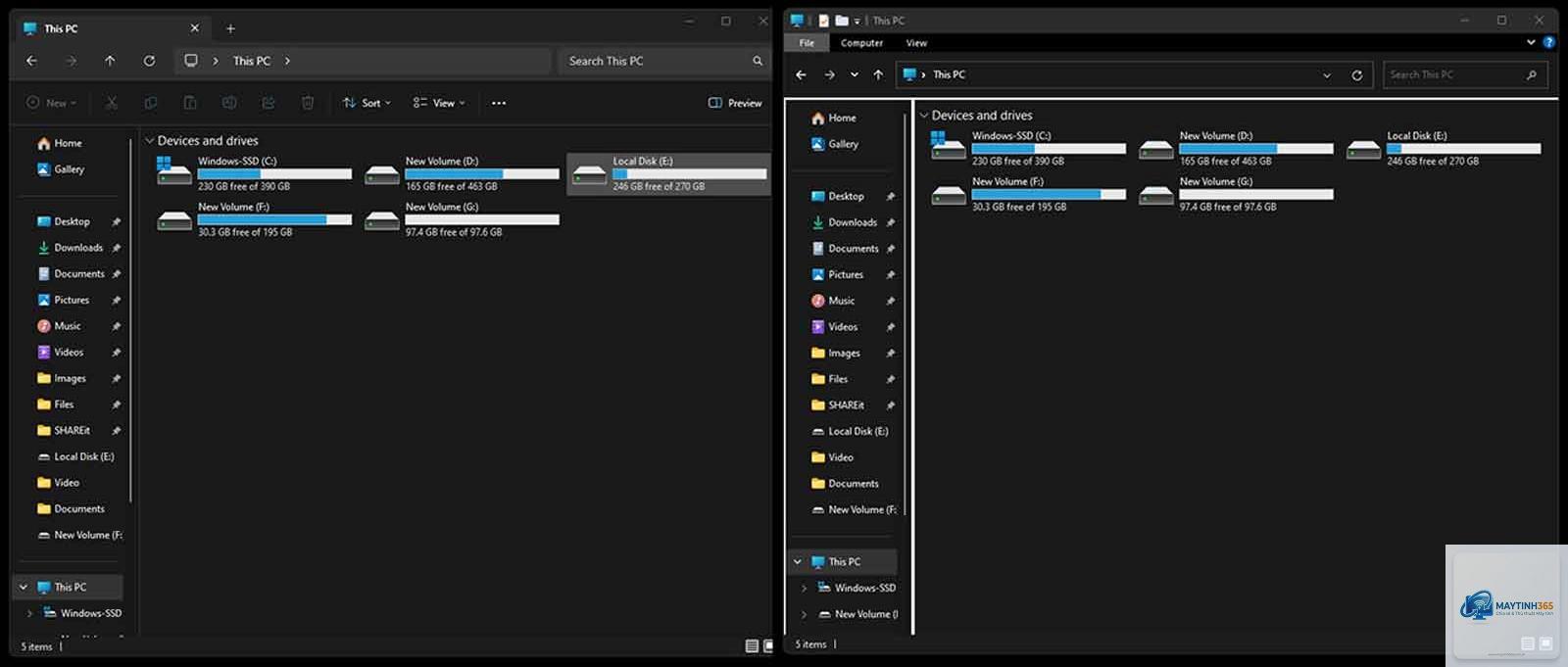Collapse This PC tree node in left window
This screenshot has height=667, width=1568.
pos(24,587)
